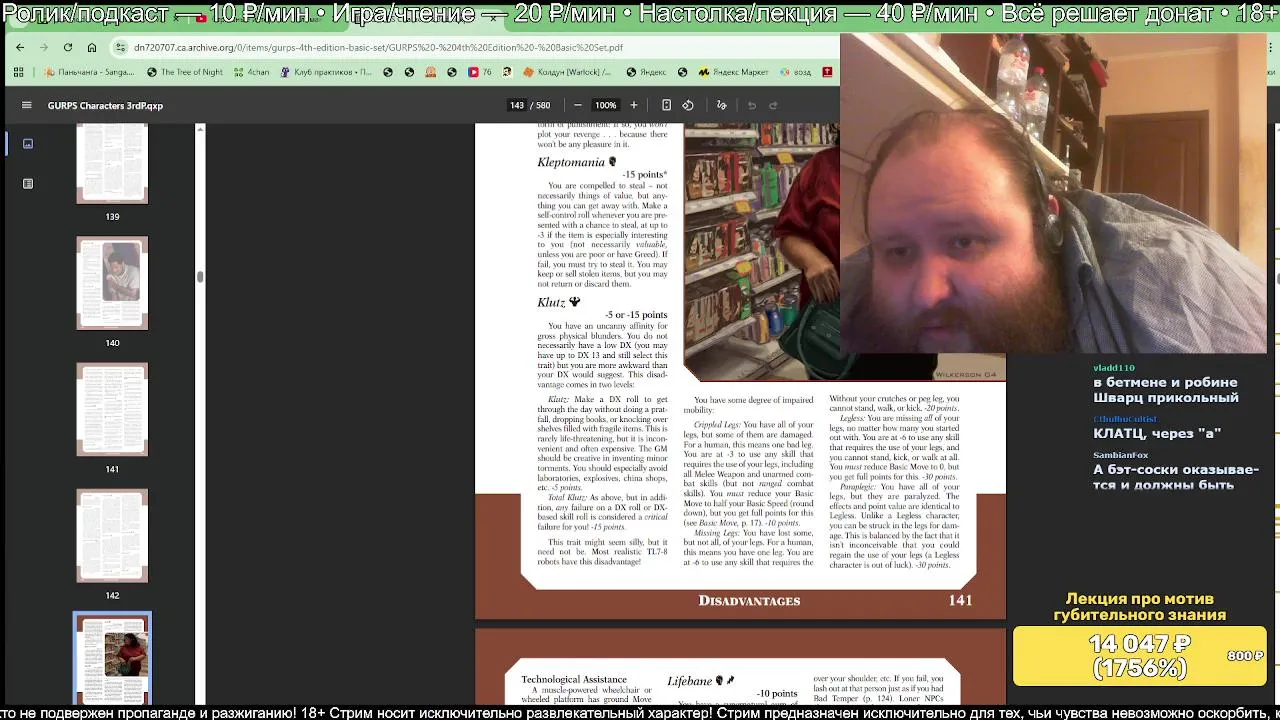Show page thumbnails view in sidebar
1280x720 pixels.
click(x=27, y=144)
